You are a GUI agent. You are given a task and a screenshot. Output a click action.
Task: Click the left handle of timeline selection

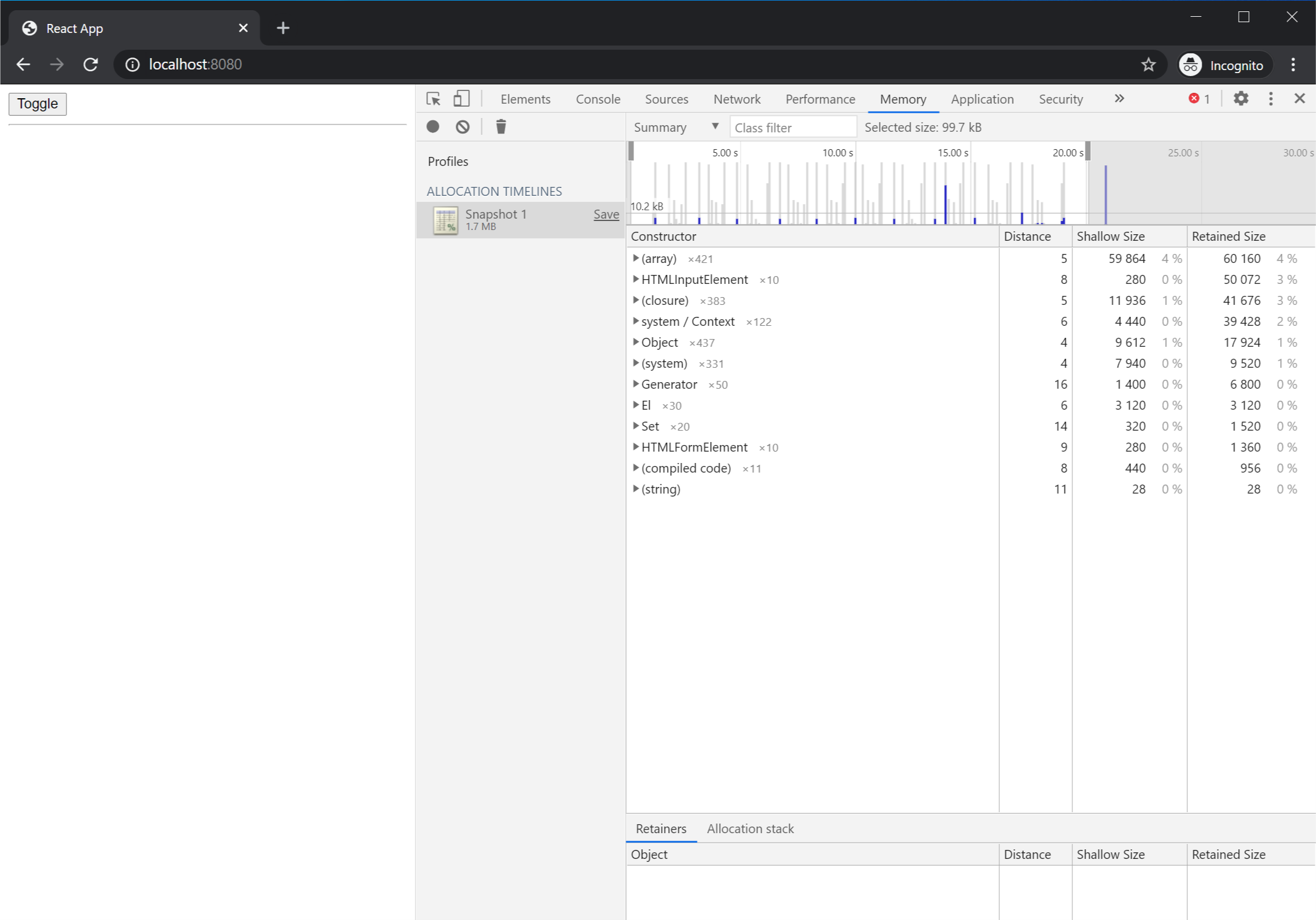[631, 152]
